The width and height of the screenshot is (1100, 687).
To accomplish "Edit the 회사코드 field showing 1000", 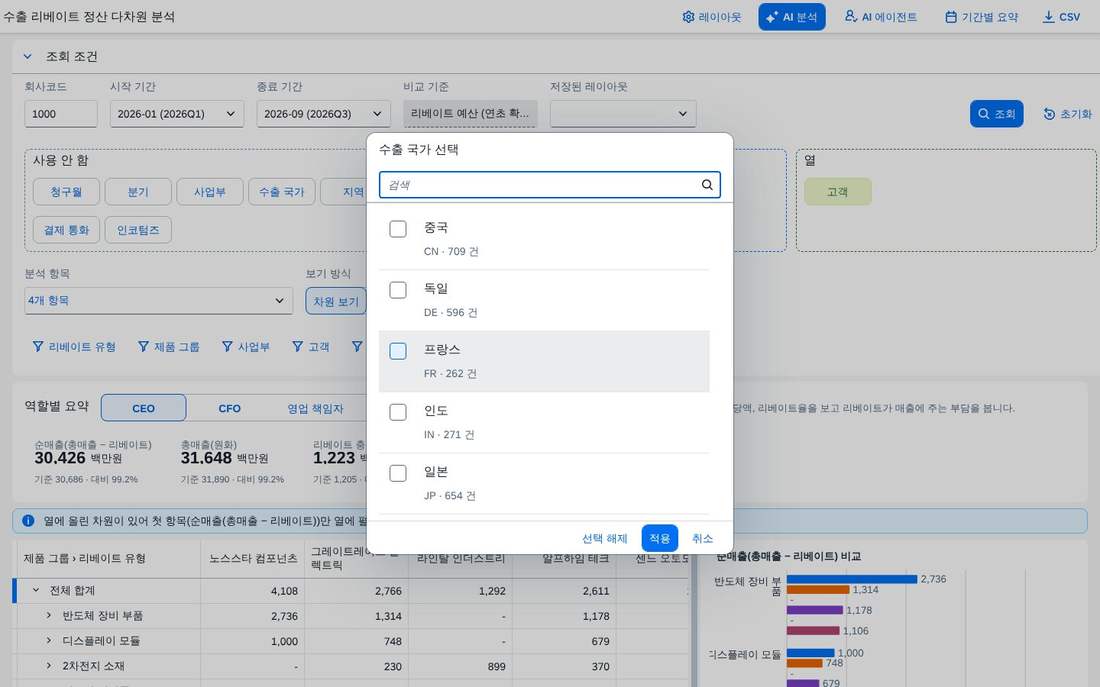I will (x=60, y=114).
